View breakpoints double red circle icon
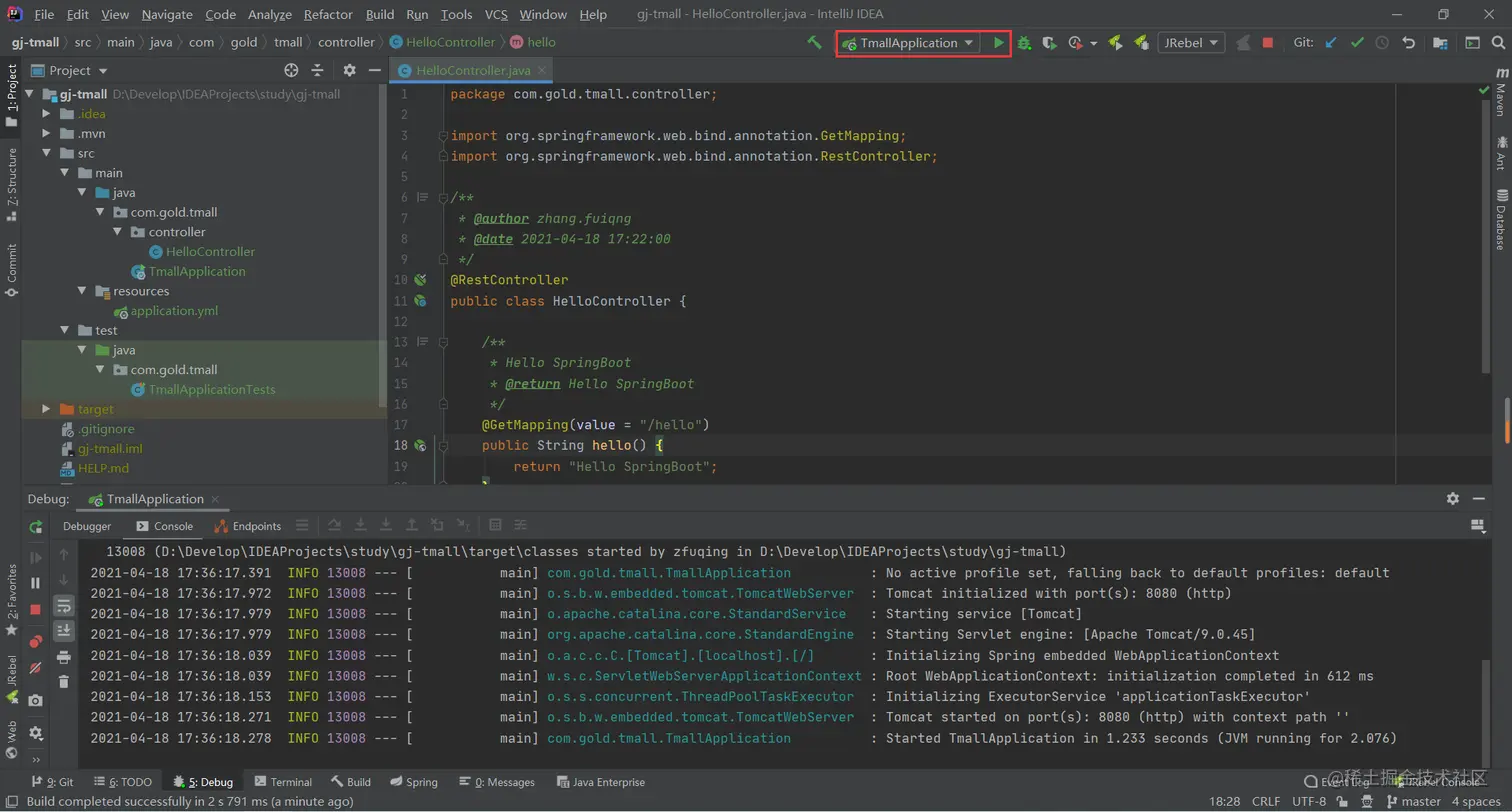Screen dimensions: 1512x812 point(36,641)
